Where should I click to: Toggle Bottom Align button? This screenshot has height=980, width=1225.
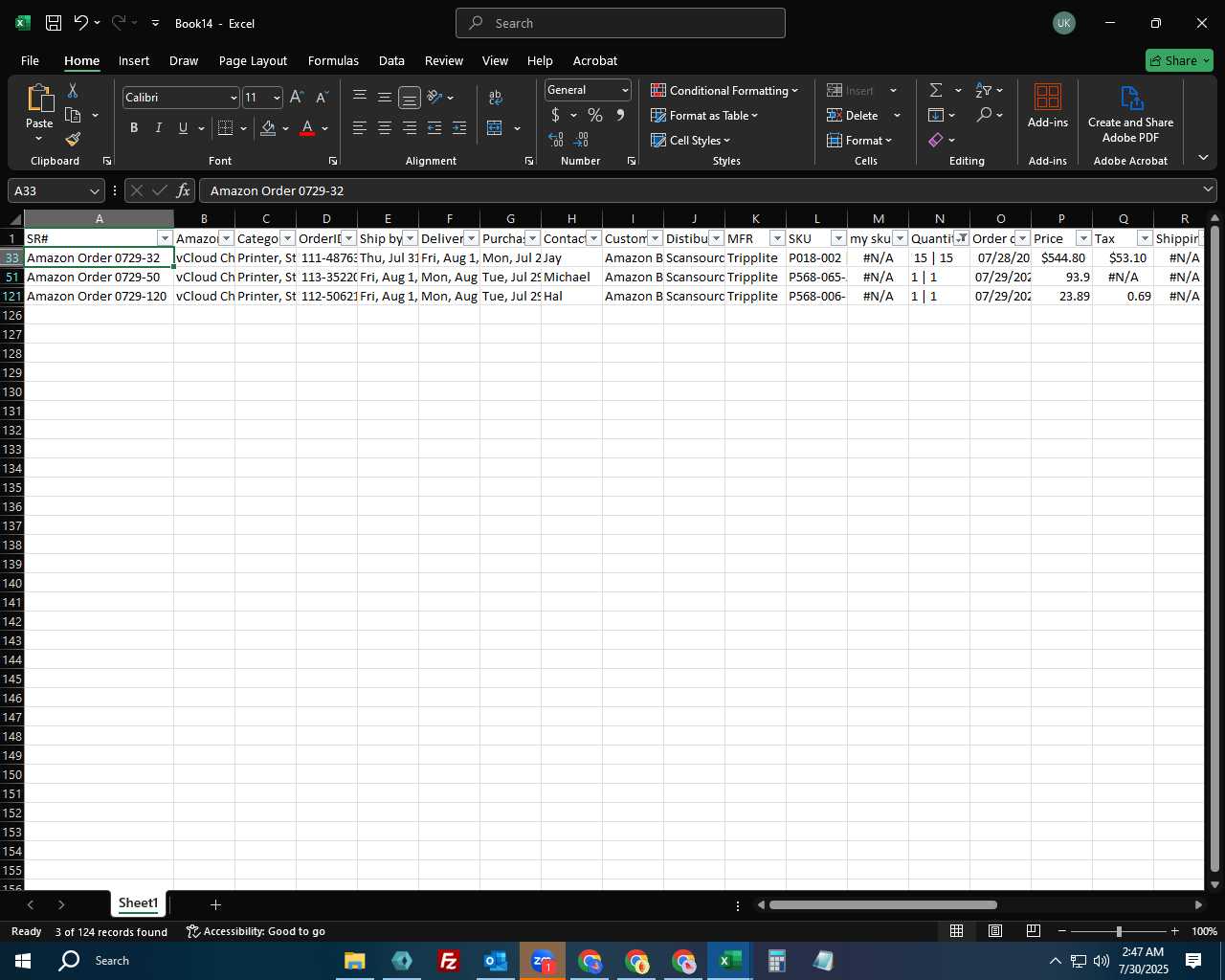pos(410,97)
